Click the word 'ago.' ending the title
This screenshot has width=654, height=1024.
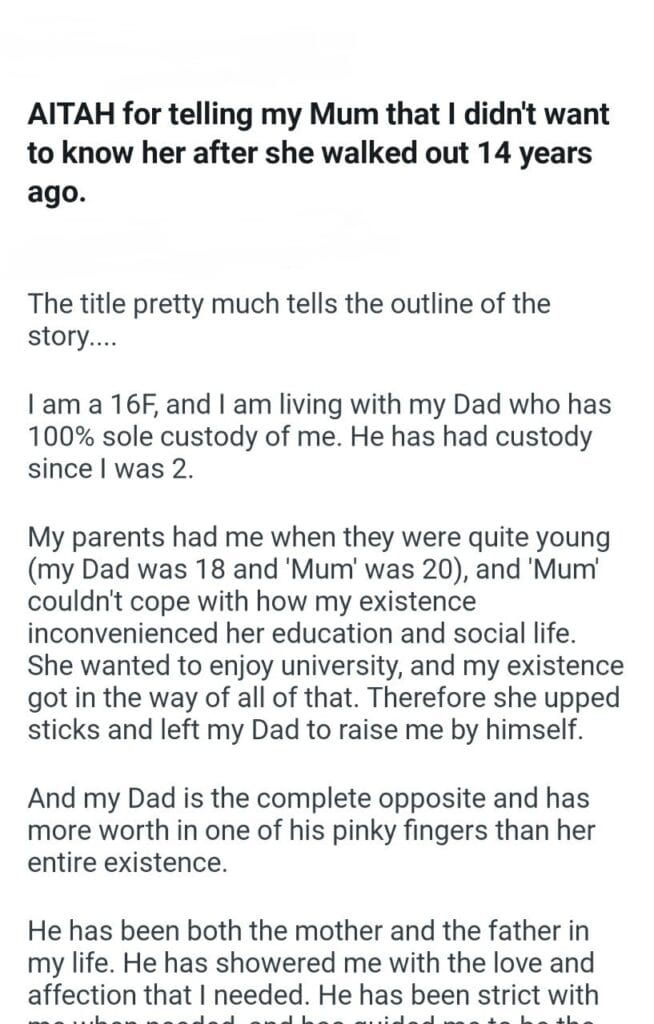coord(56,194)
